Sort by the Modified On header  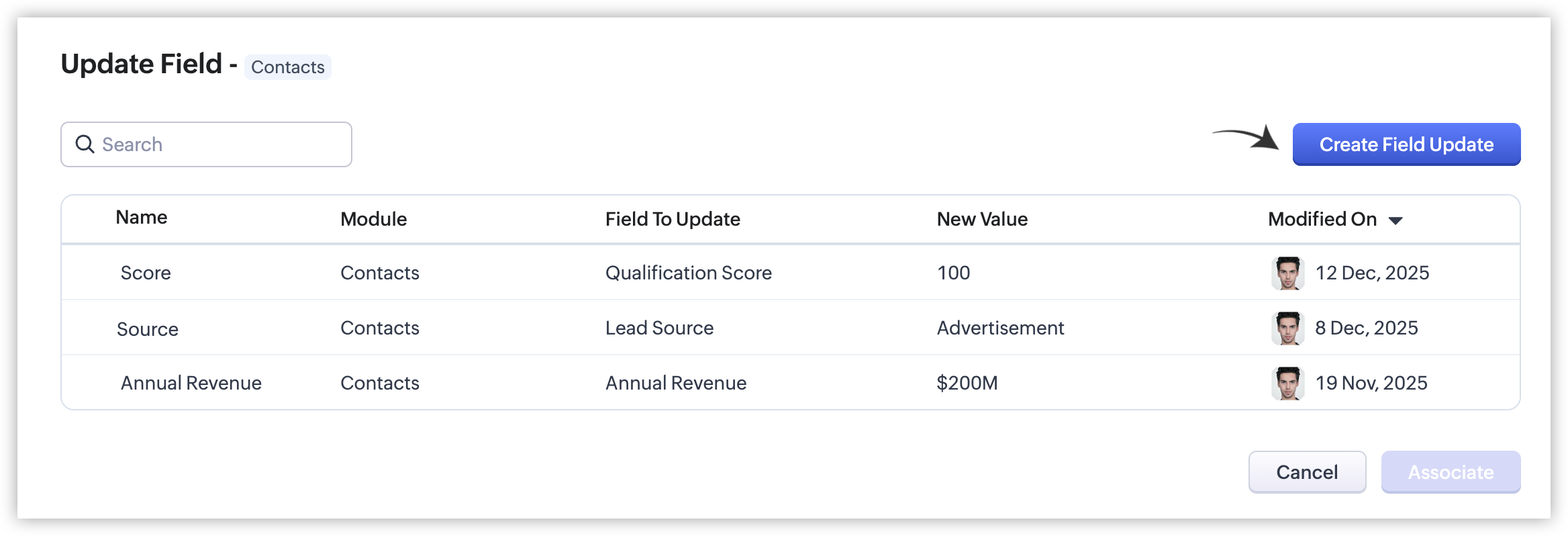tap(1322, 219)
